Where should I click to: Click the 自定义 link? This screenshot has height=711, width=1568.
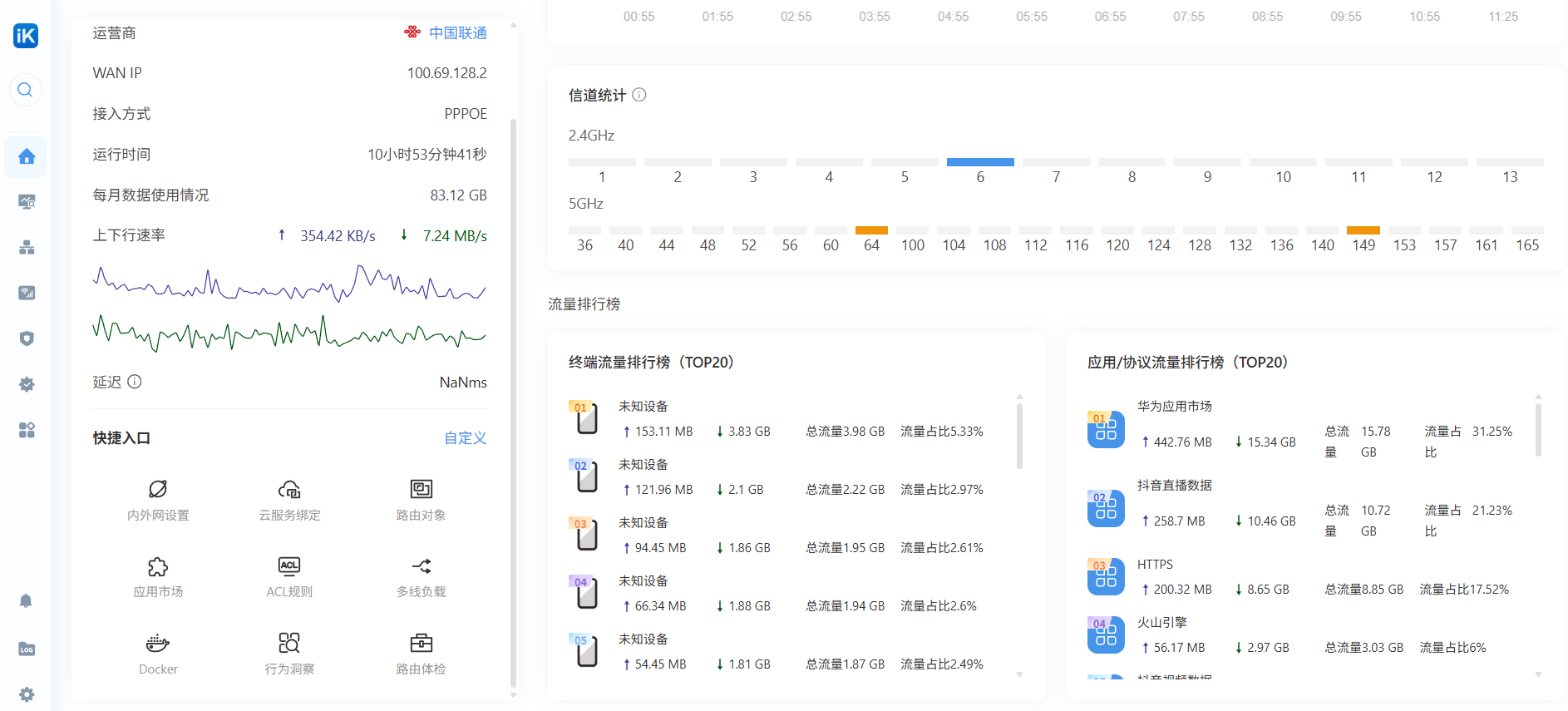(465, 438)
